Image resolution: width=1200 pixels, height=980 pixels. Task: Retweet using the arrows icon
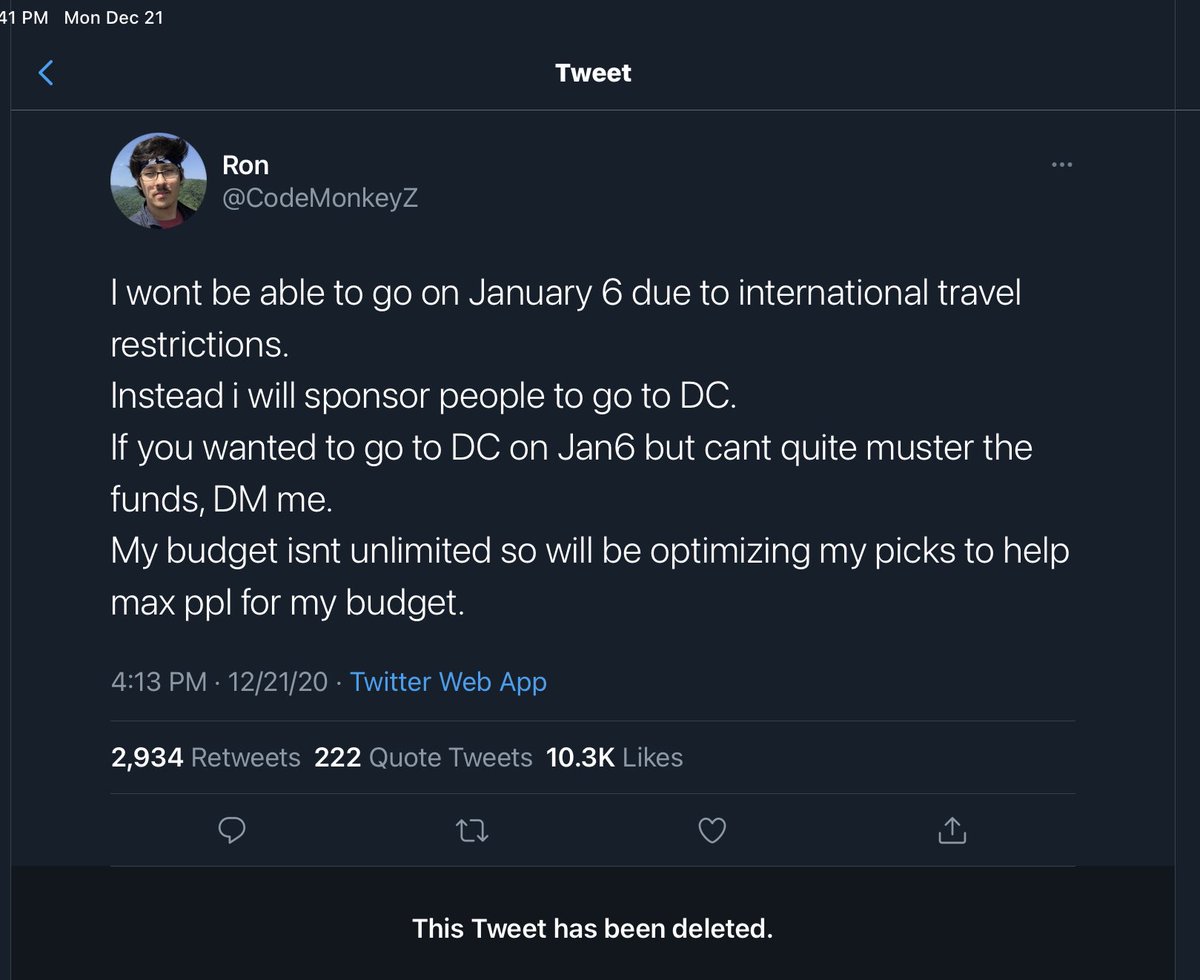(472, 830)
